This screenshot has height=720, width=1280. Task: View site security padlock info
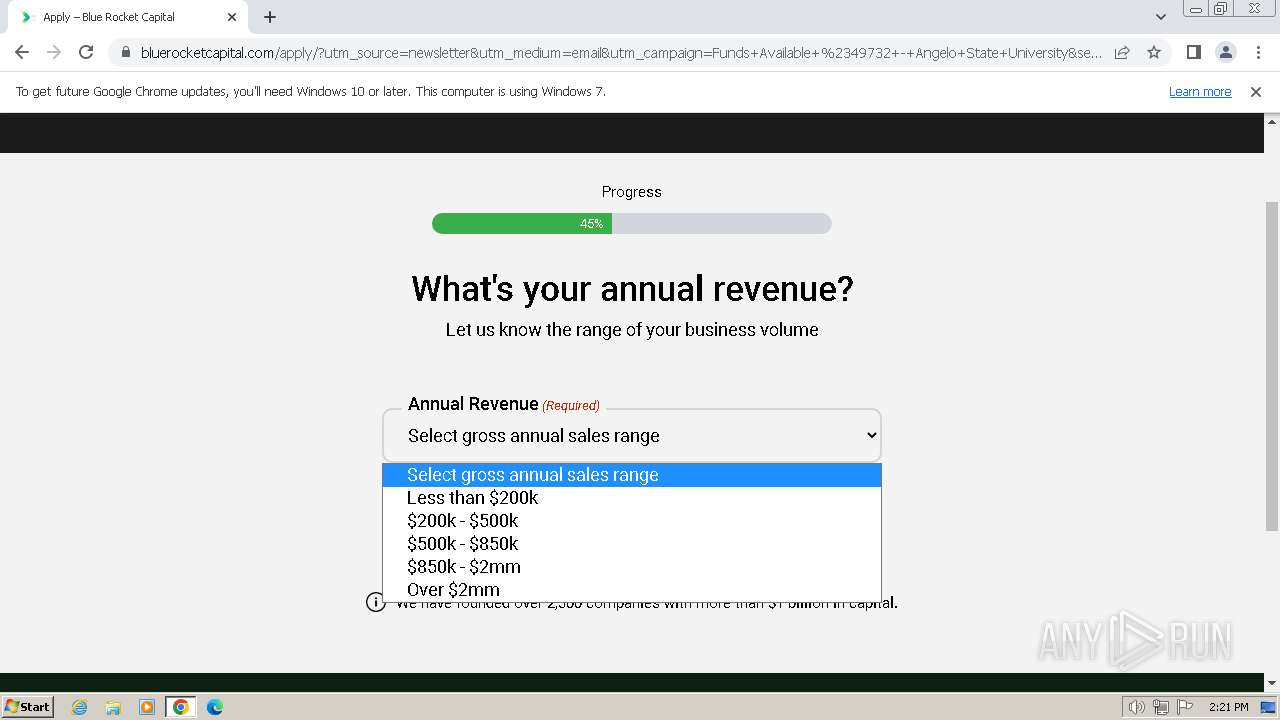pos(125,52)
